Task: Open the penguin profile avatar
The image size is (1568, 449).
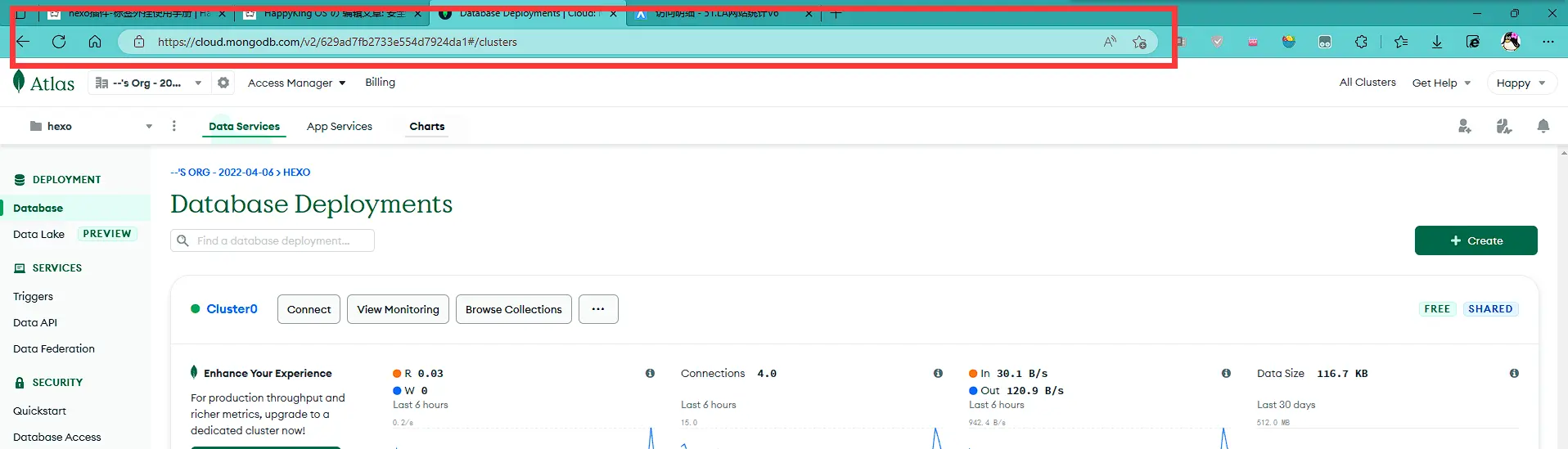Action: (1511, 42)
